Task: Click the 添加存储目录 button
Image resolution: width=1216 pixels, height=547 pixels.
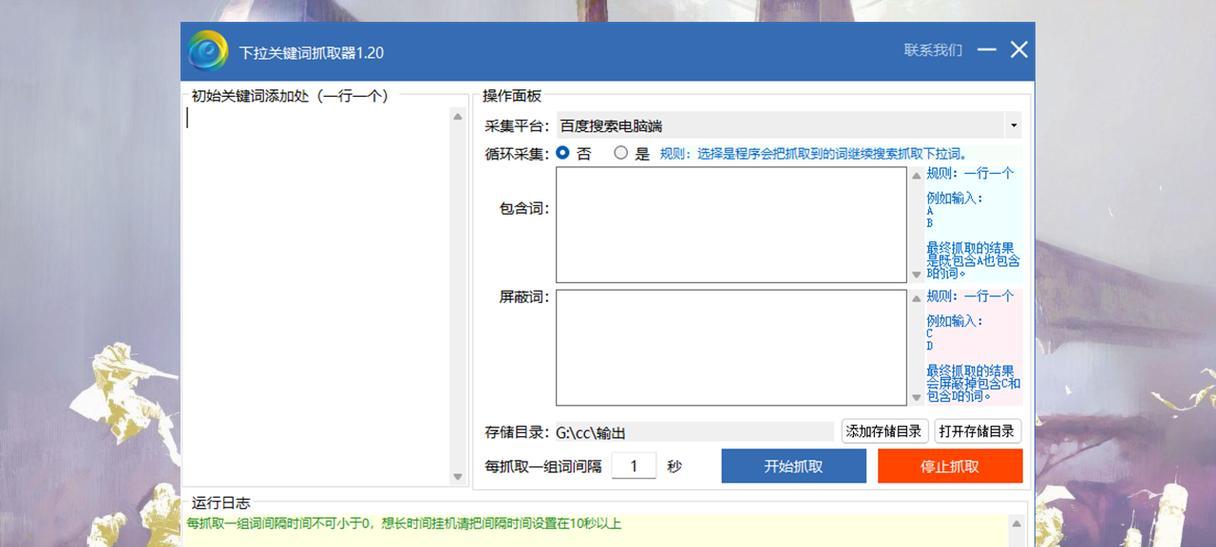Action: pos(884,431)
